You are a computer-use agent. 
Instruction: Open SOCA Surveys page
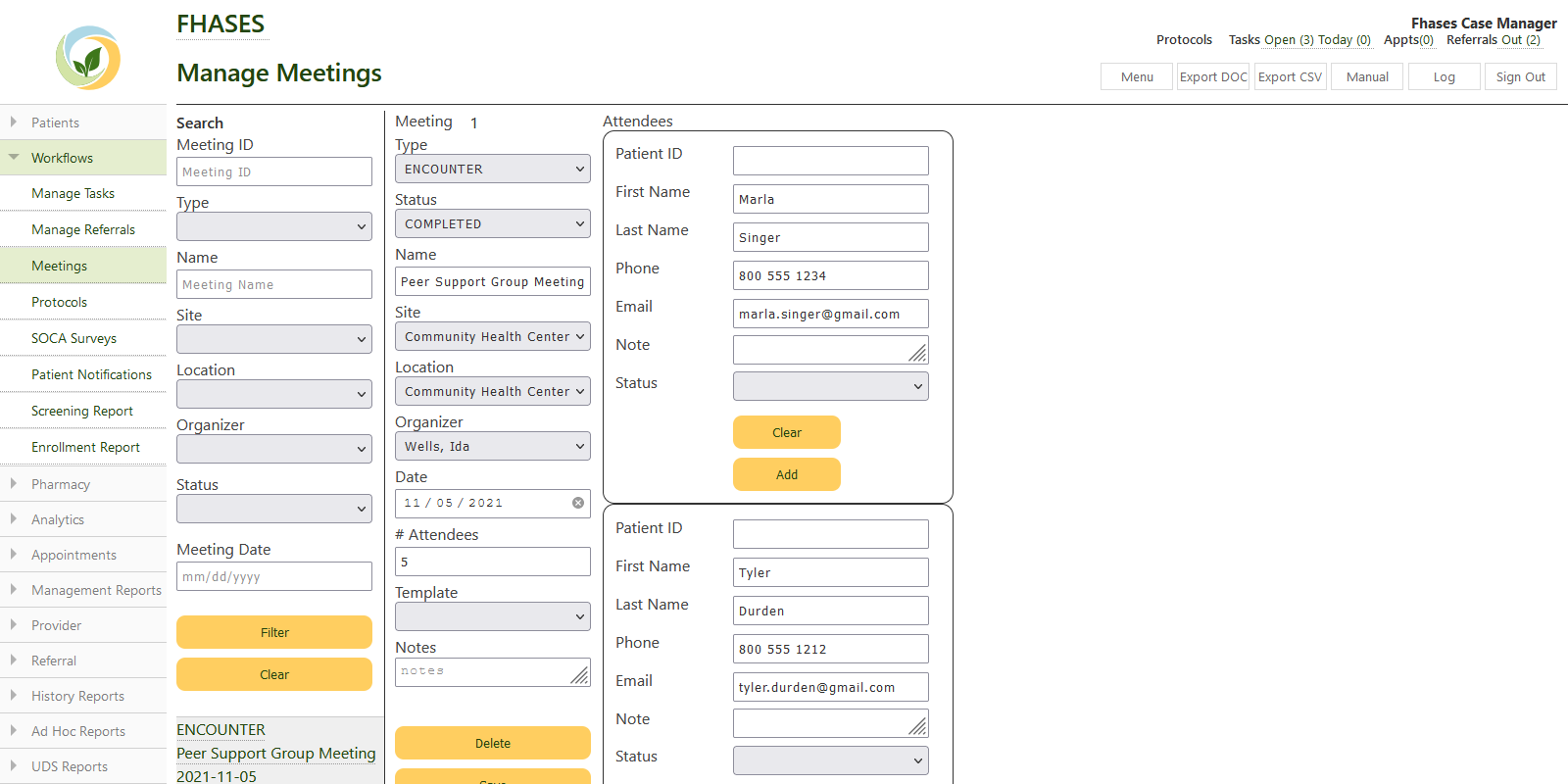(83, 338)
